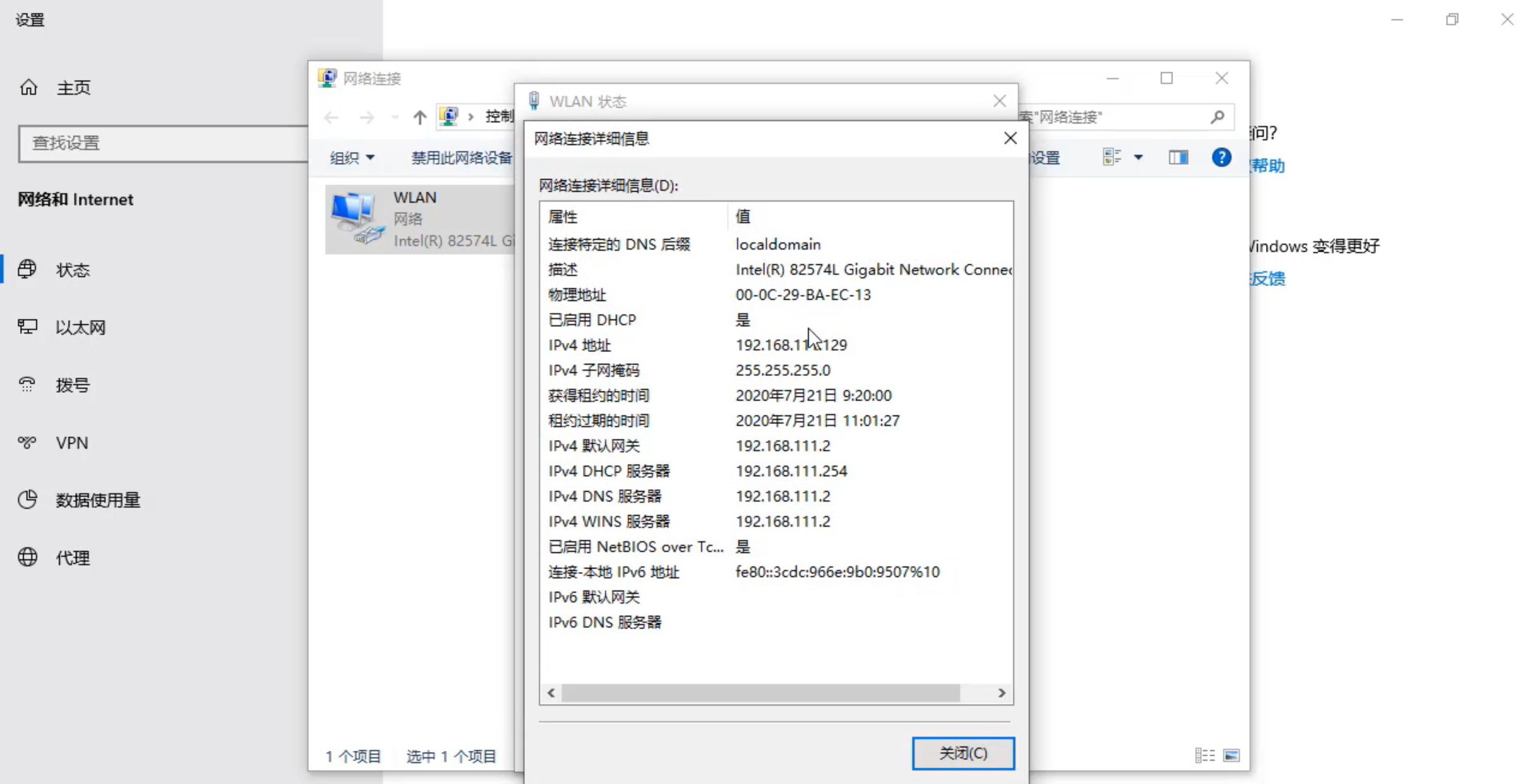Click the up arrow navigation button
This screenshot has height=784, width=1530.
(x=419, y=118)
